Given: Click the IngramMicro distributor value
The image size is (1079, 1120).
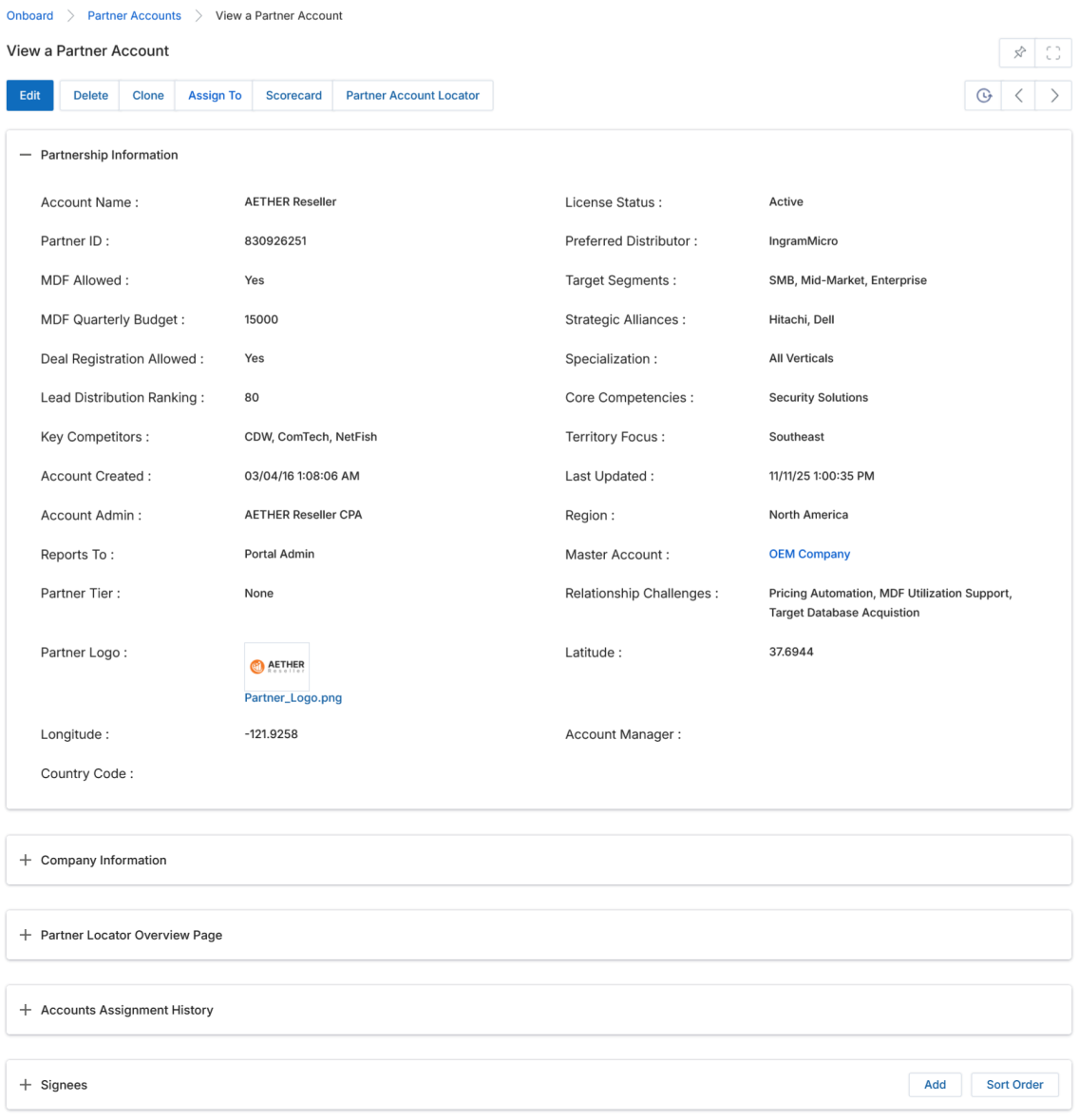Looking at the screenshot, I should (804, 241).
